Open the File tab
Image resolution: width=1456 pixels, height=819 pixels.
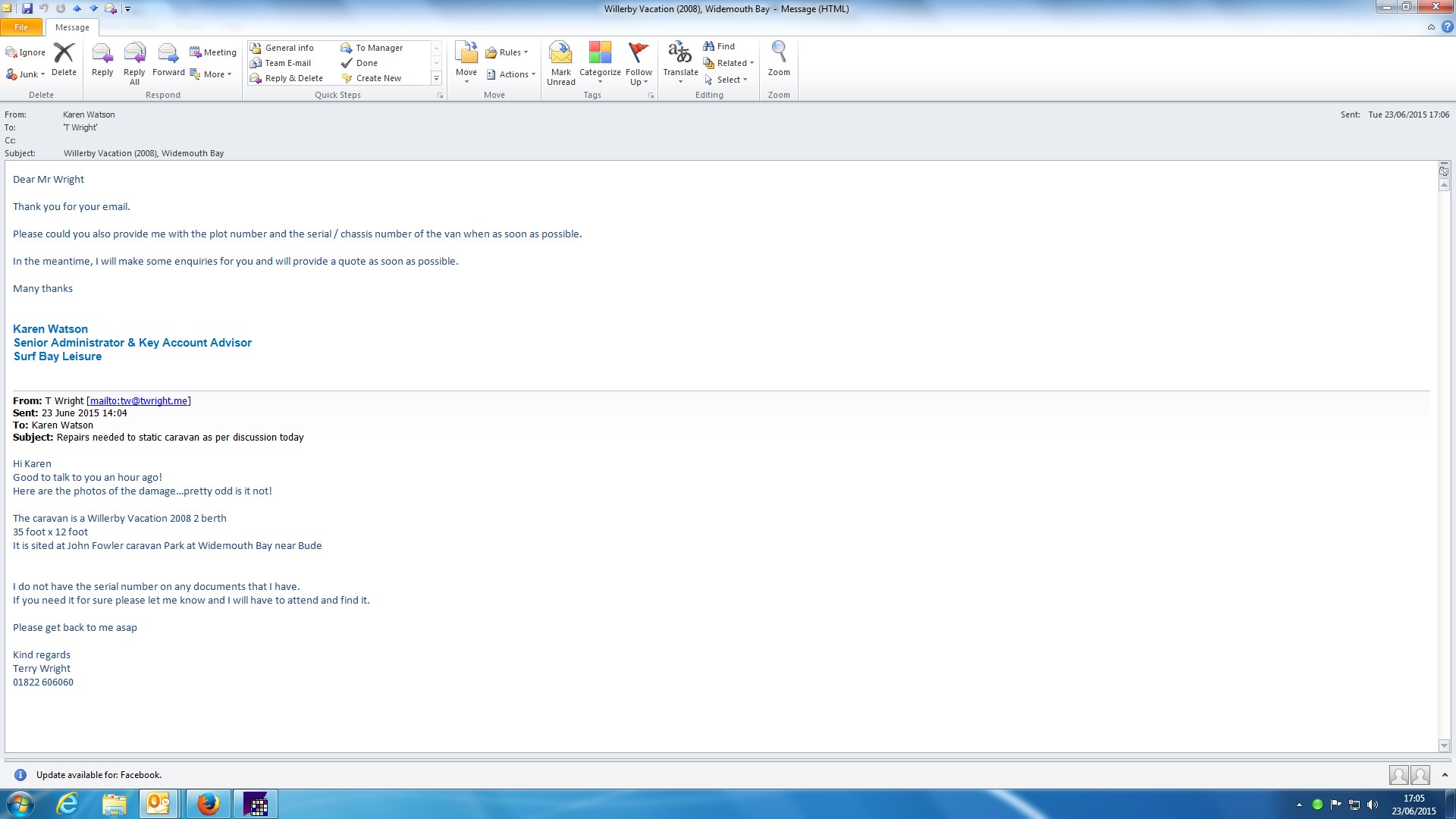coord(21,27)
